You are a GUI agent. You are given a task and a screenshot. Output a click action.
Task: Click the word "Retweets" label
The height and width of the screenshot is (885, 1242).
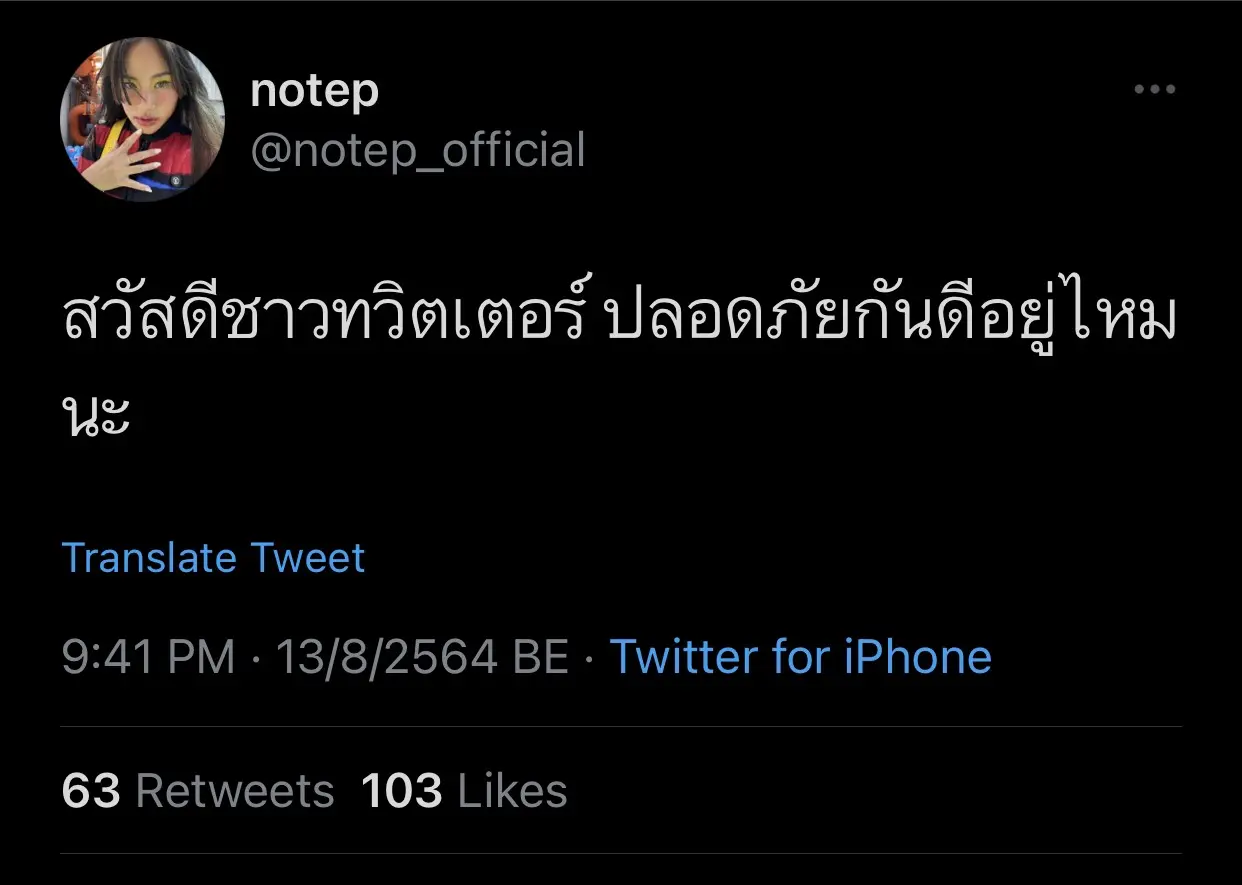[235, 792]
